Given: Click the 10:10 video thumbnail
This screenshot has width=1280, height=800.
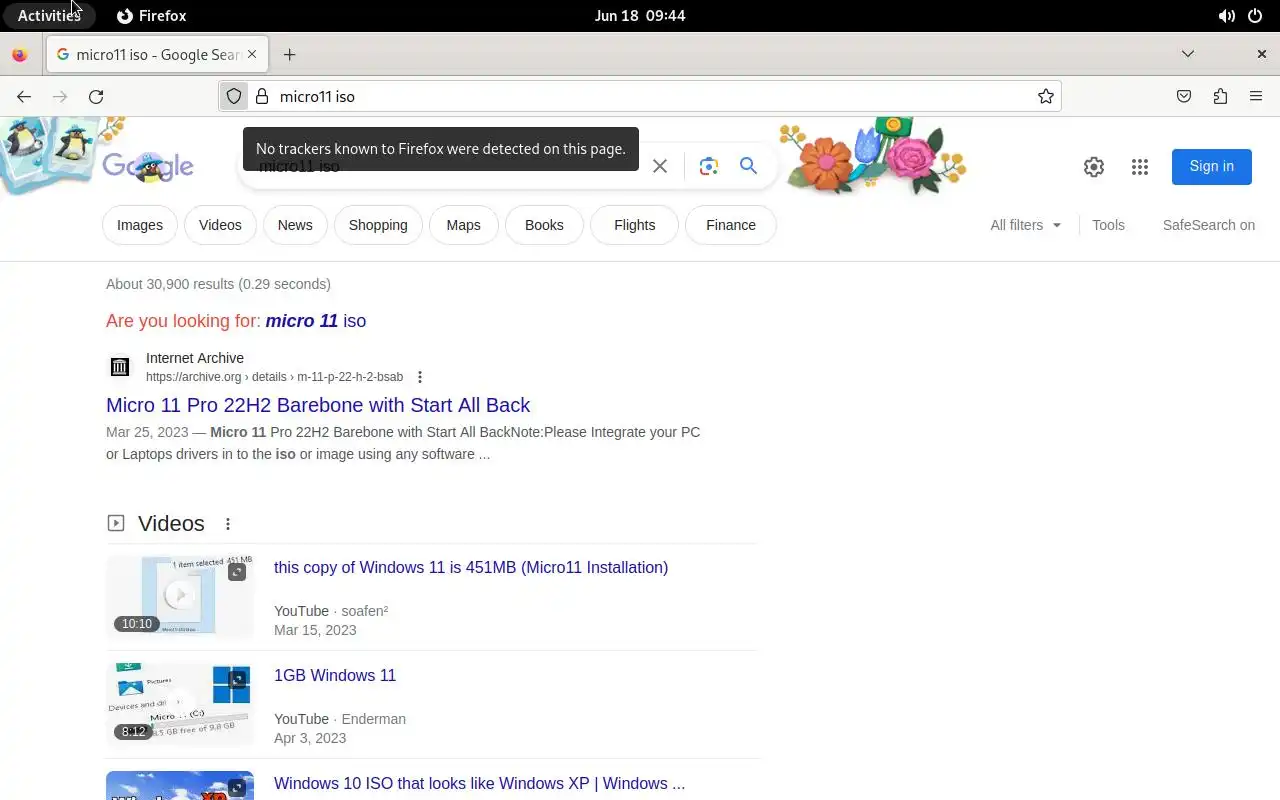Looking at the screenshot, I should [180, 595].
